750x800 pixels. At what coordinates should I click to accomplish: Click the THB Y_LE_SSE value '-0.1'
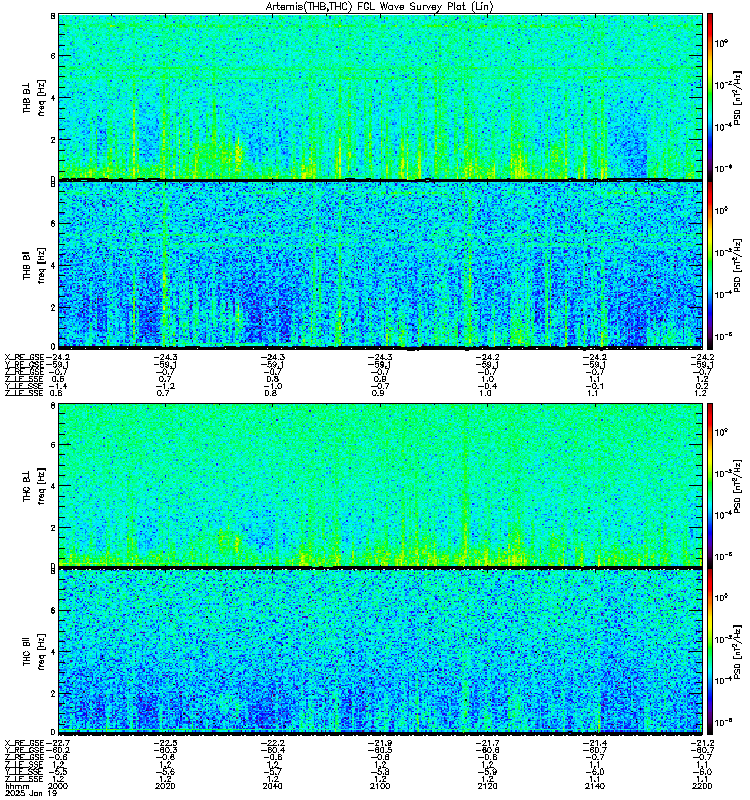pos(595,386)
